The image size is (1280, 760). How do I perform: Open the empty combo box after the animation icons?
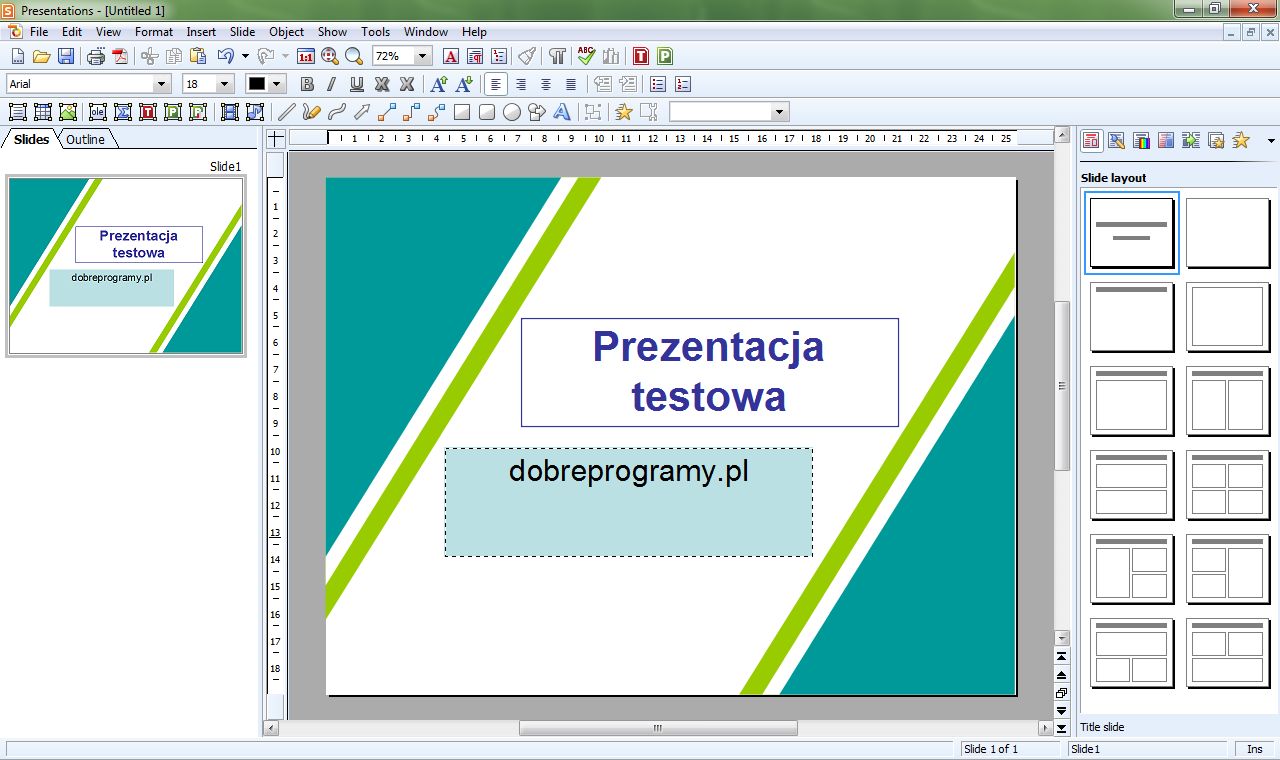click(x=729, y=112)
